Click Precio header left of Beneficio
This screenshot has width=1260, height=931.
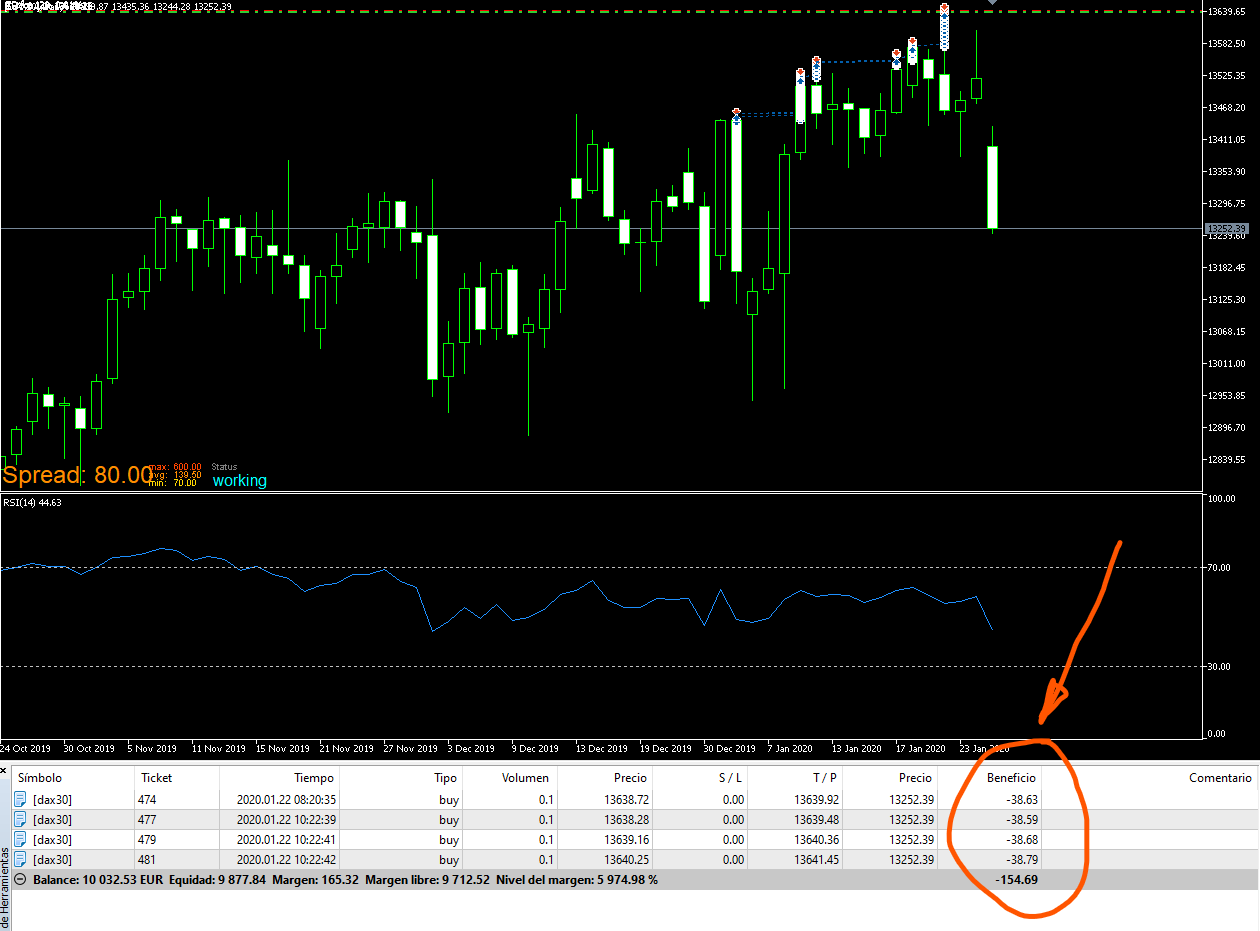pos(915,777)
